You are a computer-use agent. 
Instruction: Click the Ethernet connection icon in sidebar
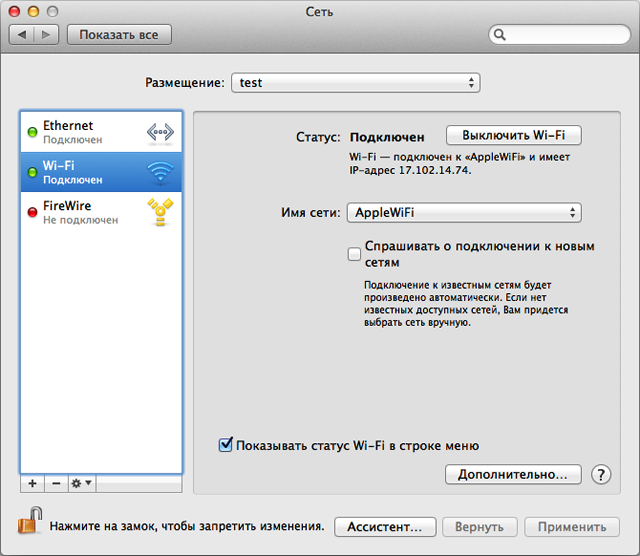point(160,132)
